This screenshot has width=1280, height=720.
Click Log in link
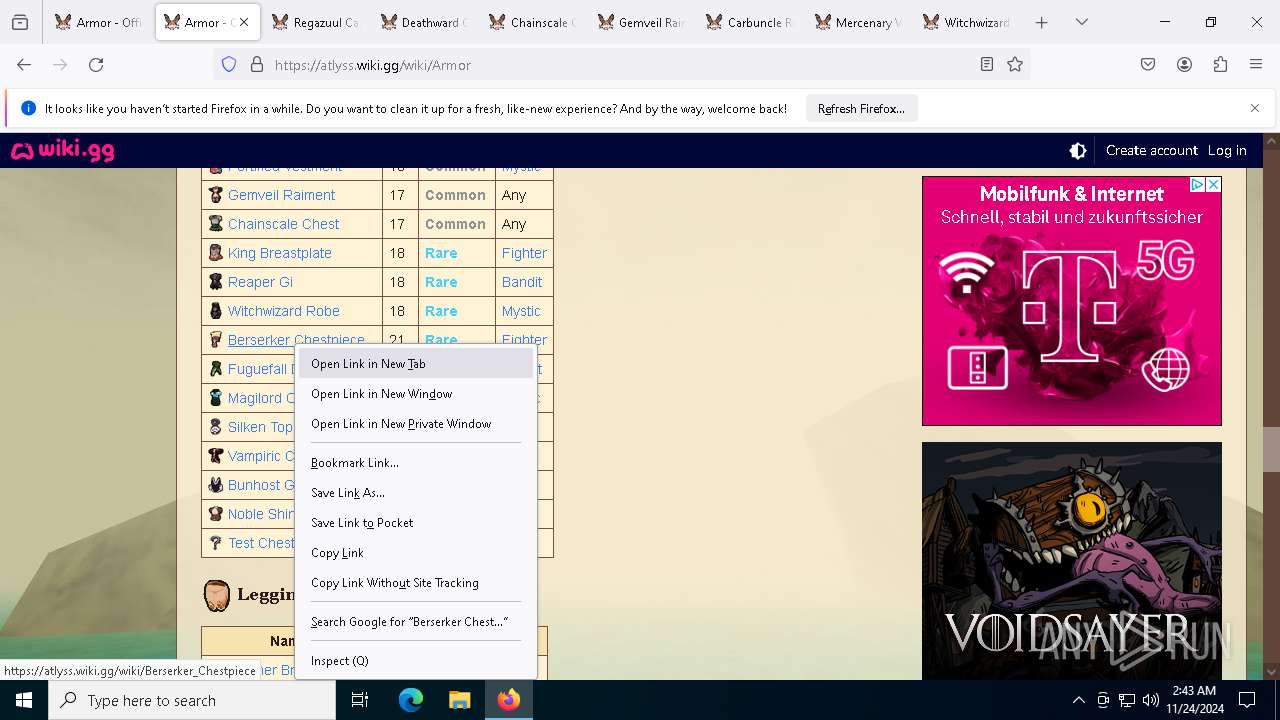[1227, 151]
